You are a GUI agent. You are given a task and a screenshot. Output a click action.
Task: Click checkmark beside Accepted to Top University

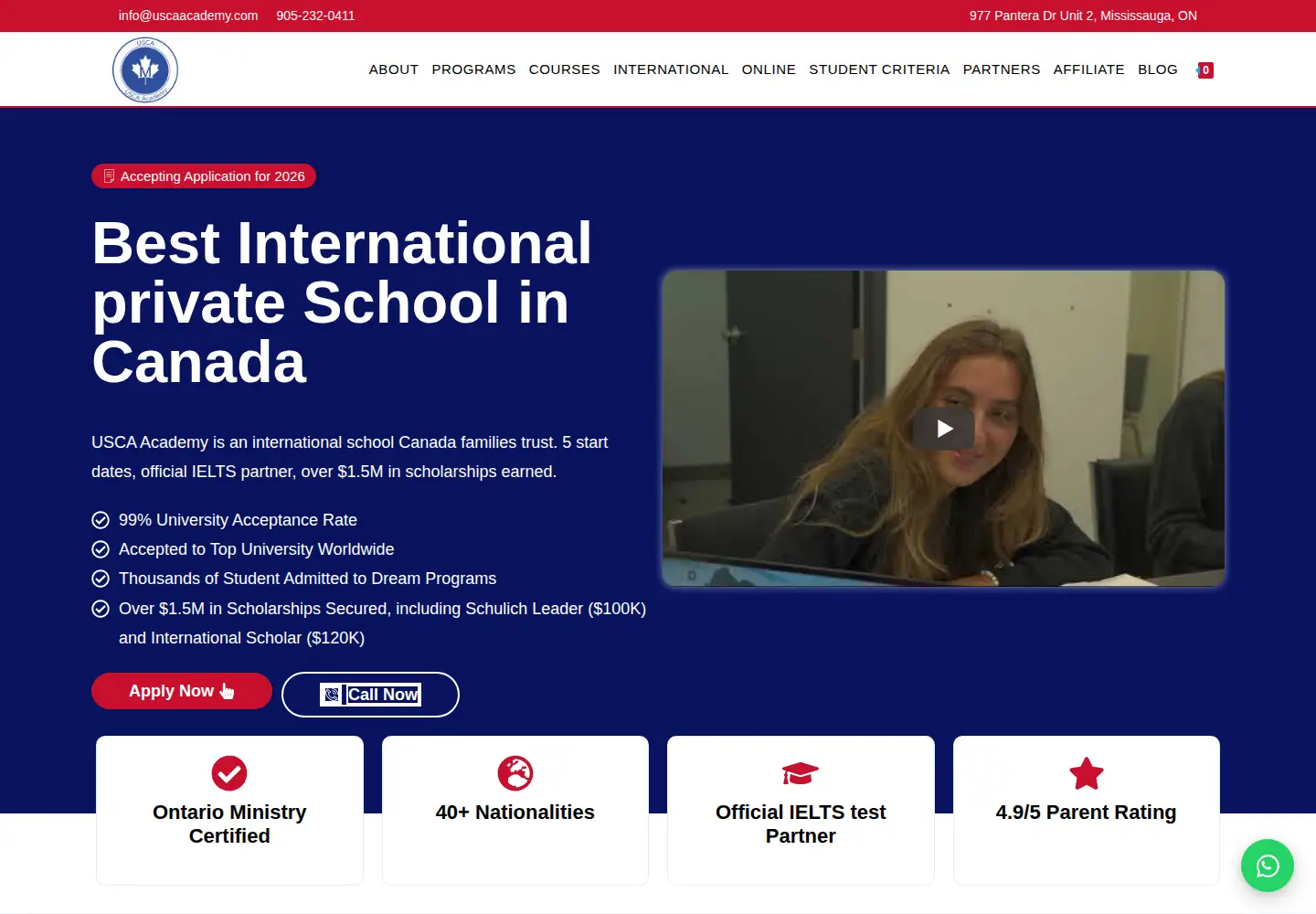[x=101, y=549]
